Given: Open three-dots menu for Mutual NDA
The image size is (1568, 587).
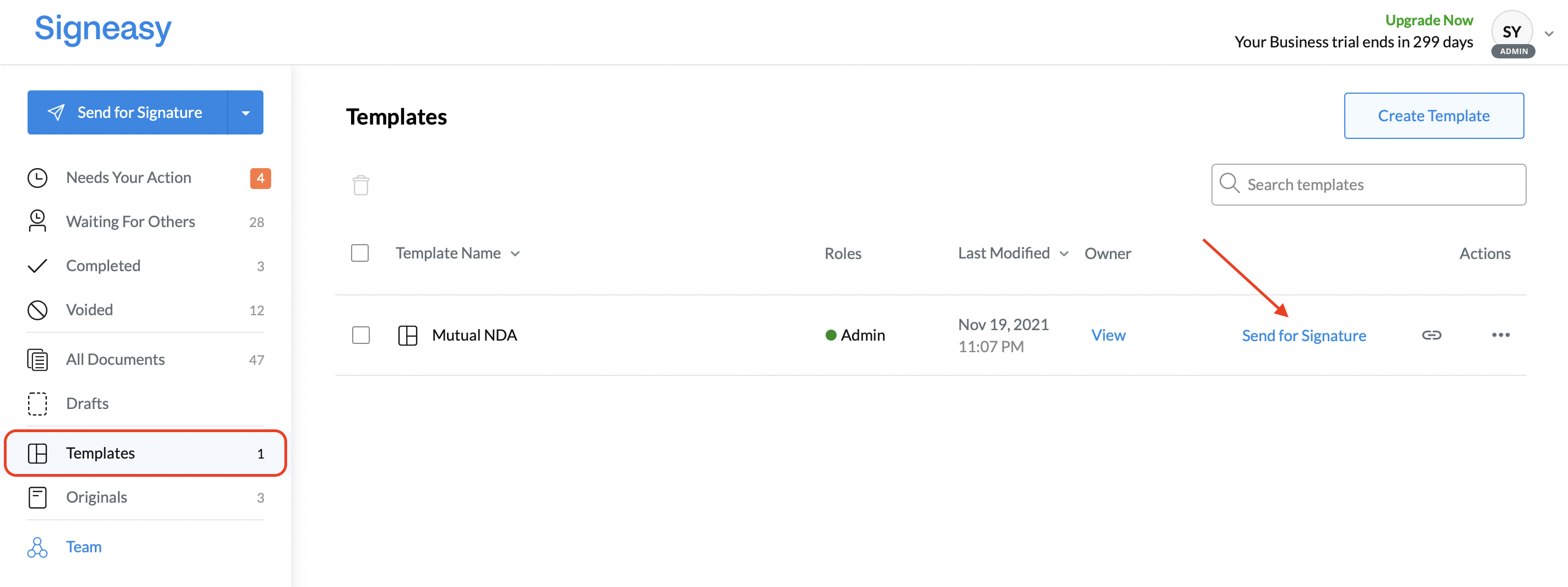Looking at the screenshot, I should click(1500, 335).
